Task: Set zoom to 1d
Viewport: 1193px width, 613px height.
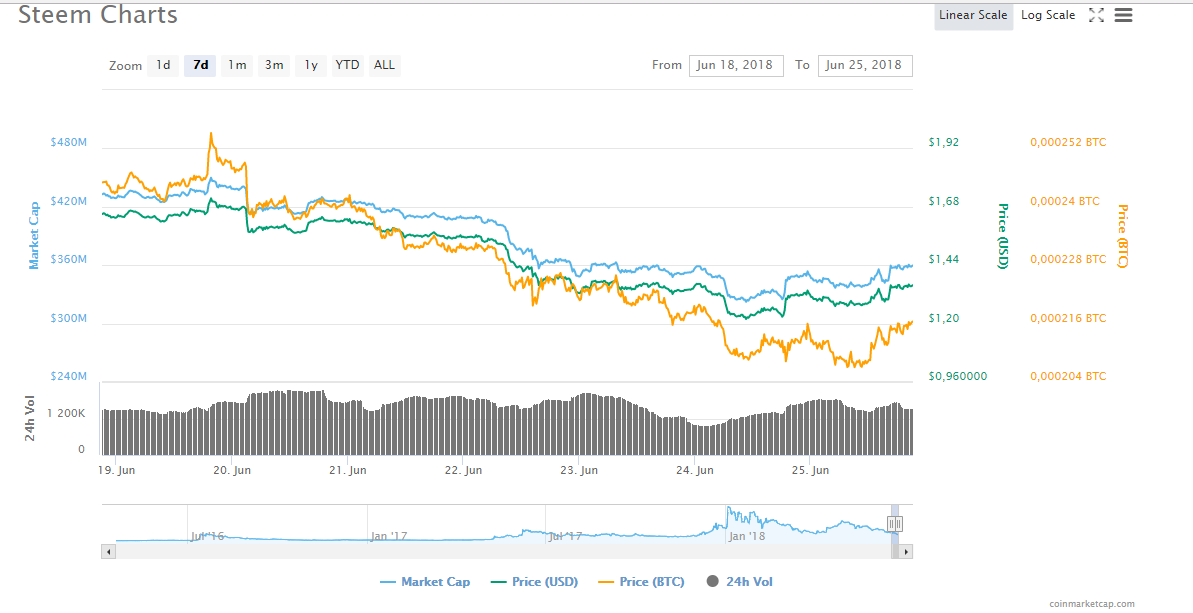Action: pos(163,65)
